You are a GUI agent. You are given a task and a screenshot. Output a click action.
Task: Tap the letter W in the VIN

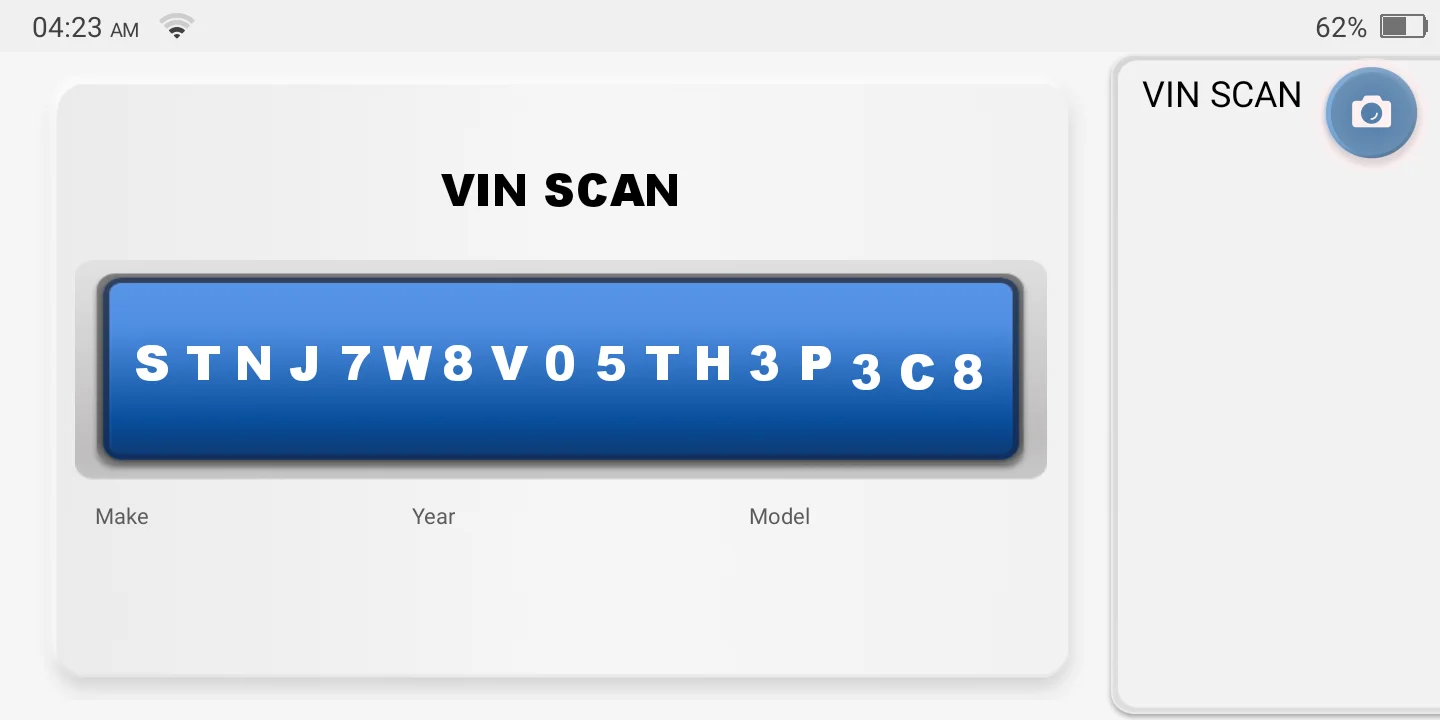(408, 363)
